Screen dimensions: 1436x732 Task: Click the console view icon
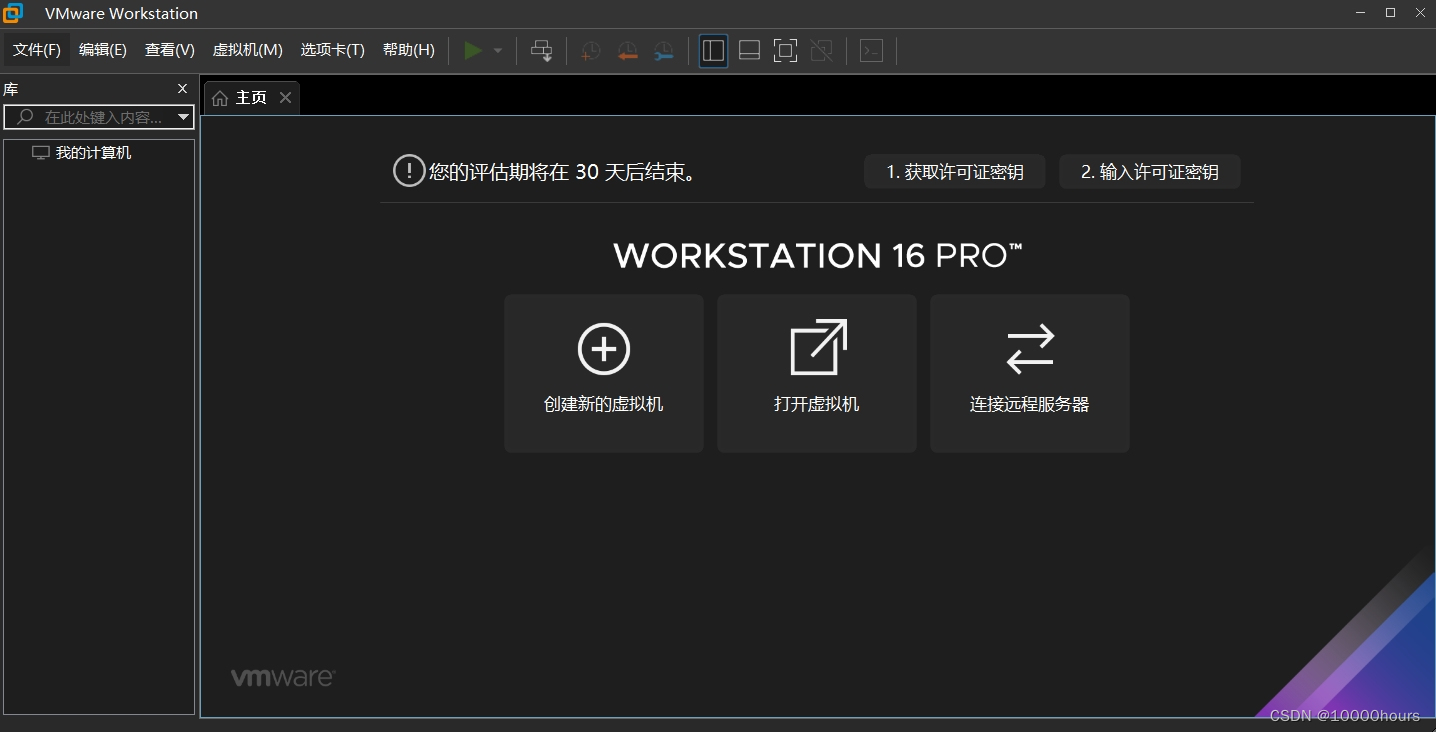871,50
